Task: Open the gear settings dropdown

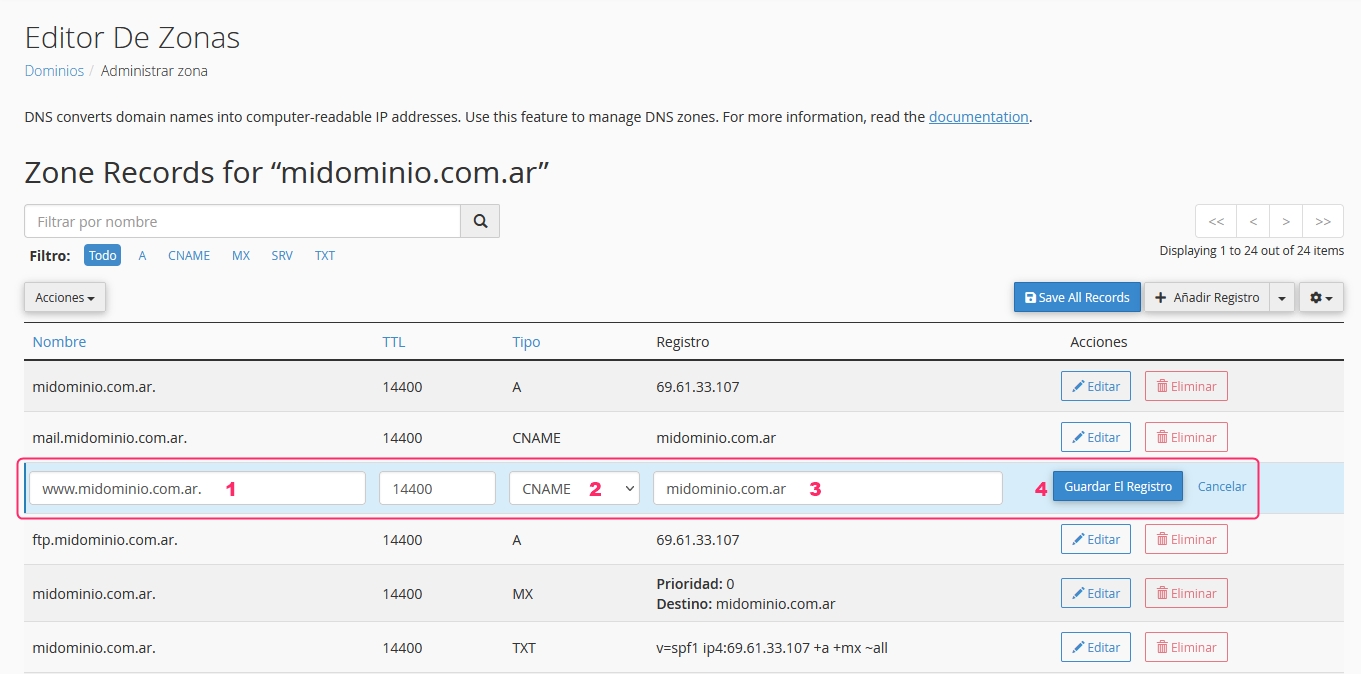Action: point(1321,297)
